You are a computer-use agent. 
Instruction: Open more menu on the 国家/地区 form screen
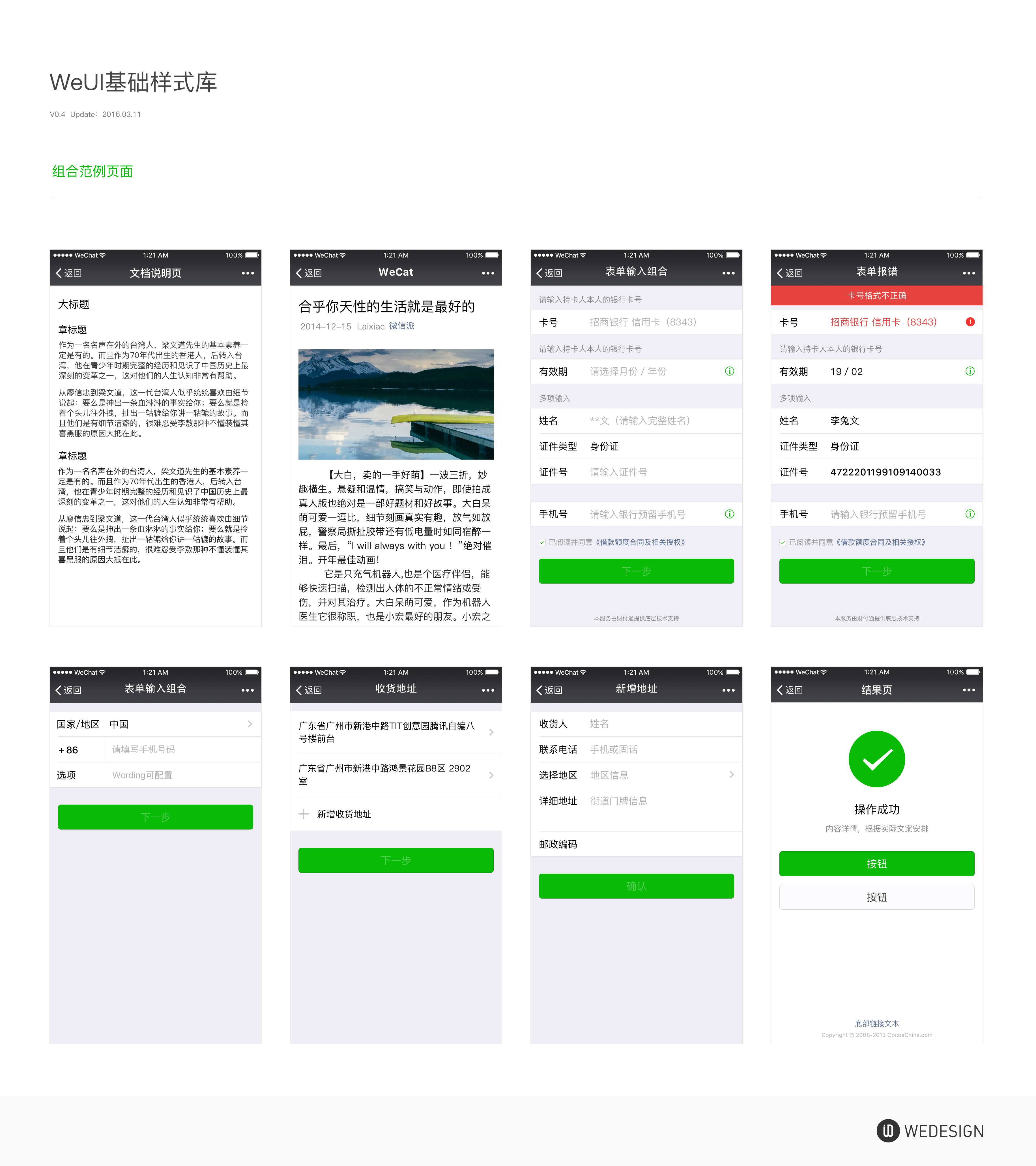(248, 690)
